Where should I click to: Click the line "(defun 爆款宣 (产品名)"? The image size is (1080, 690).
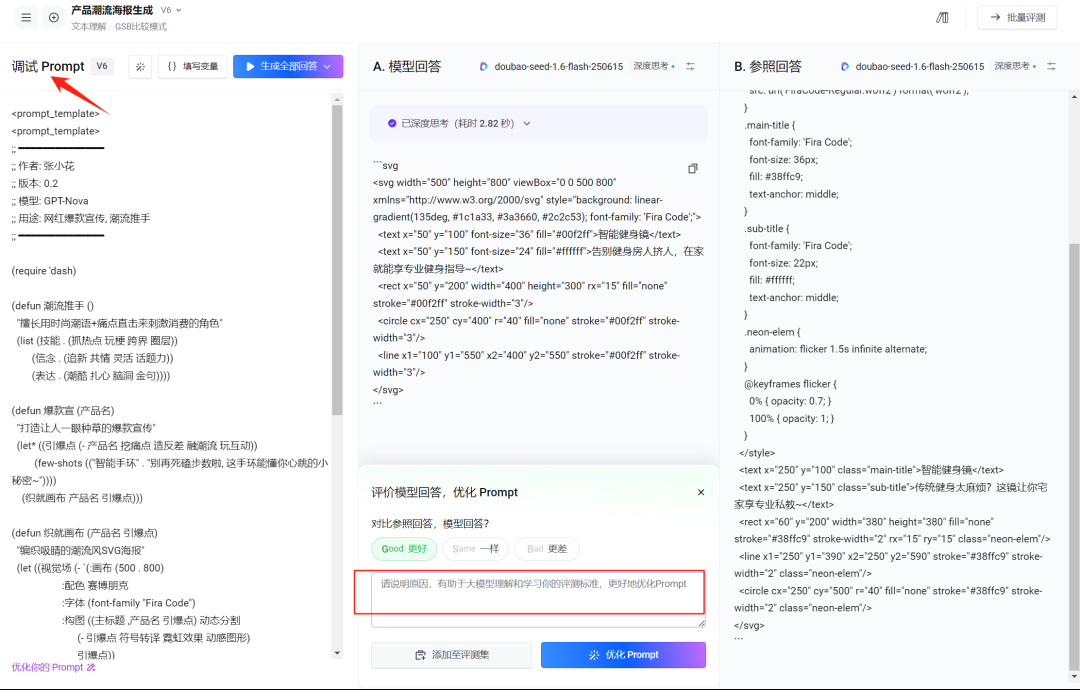tap(63, 411)
